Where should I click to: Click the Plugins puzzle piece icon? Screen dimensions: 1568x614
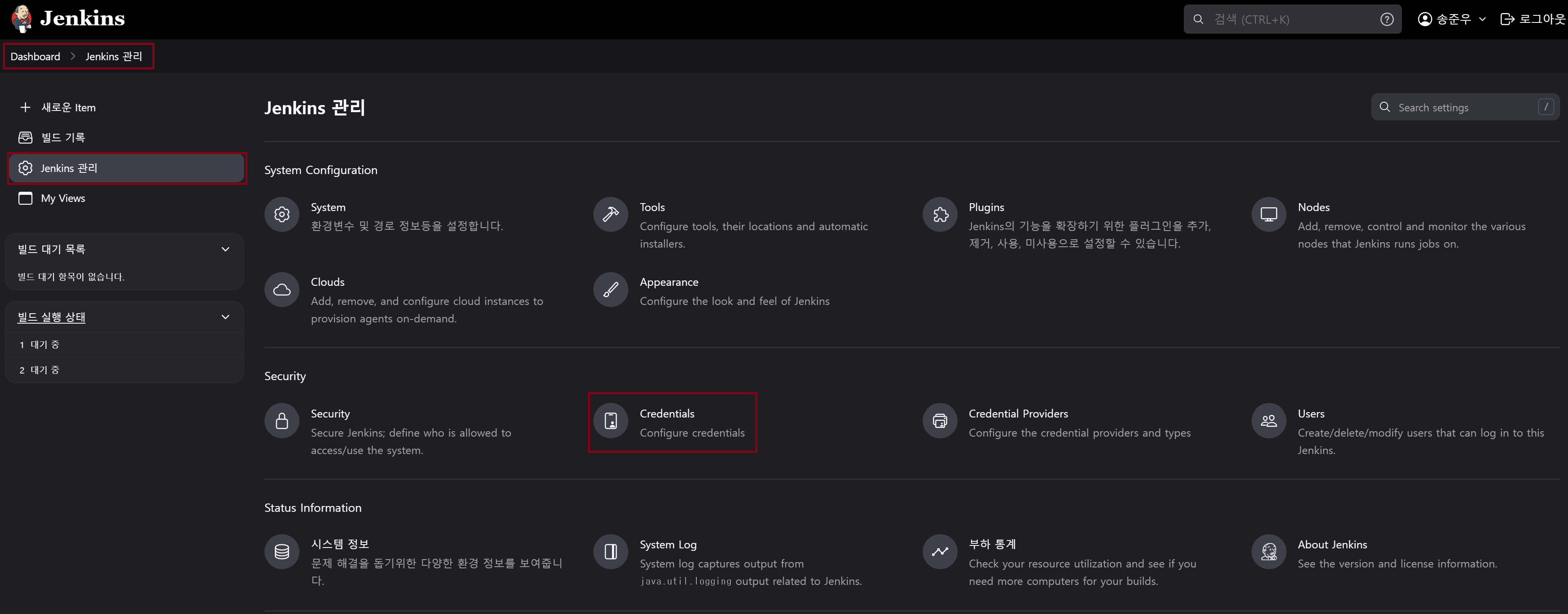click(940, 214)
